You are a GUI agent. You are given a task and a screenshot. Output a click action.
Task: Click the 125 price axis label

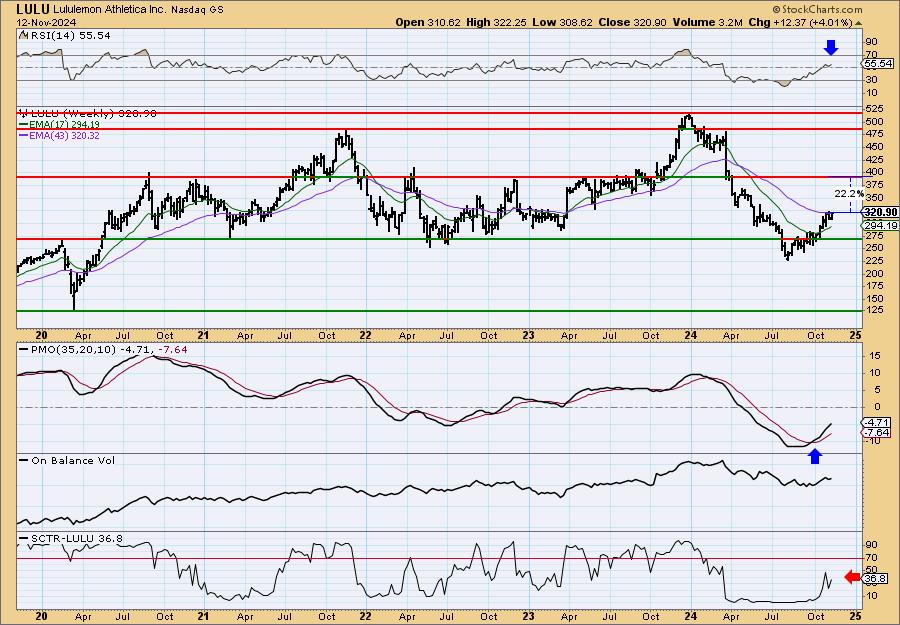(x=874, y=311)
